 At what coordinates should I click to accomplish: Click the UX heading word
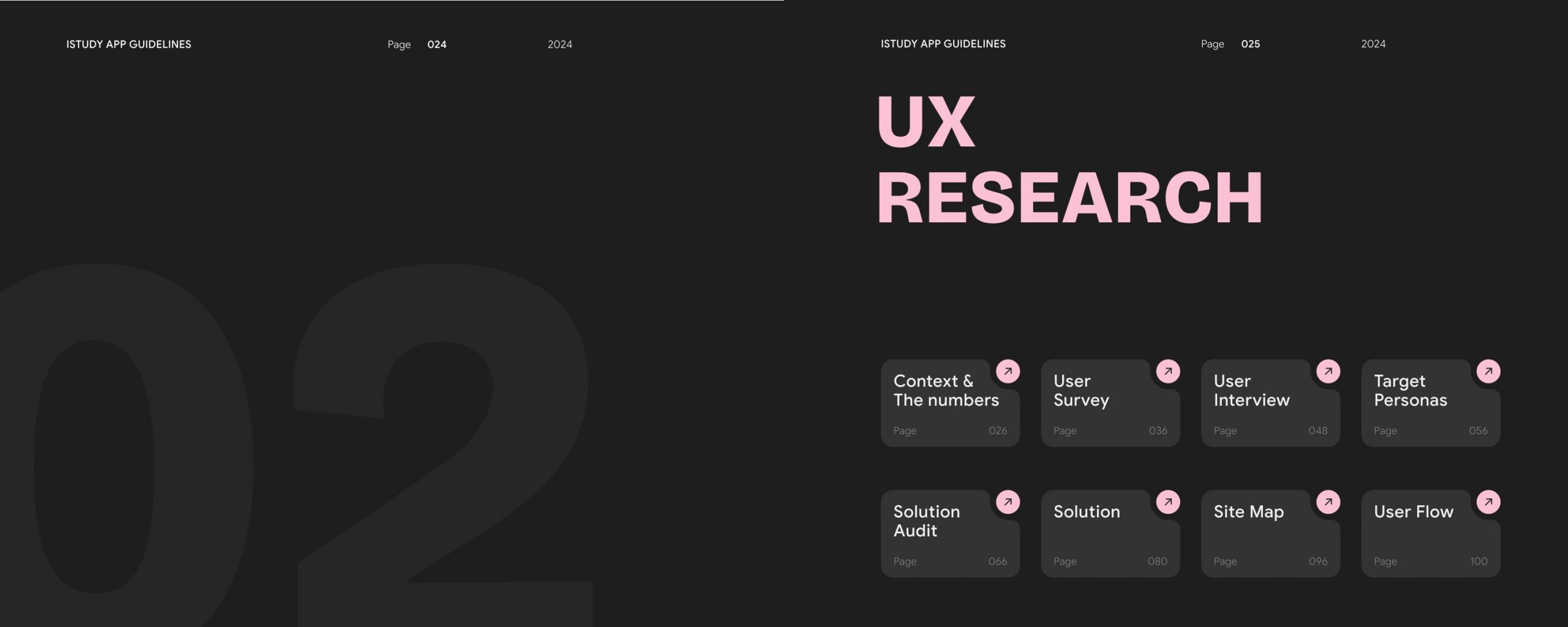[926, 121]
